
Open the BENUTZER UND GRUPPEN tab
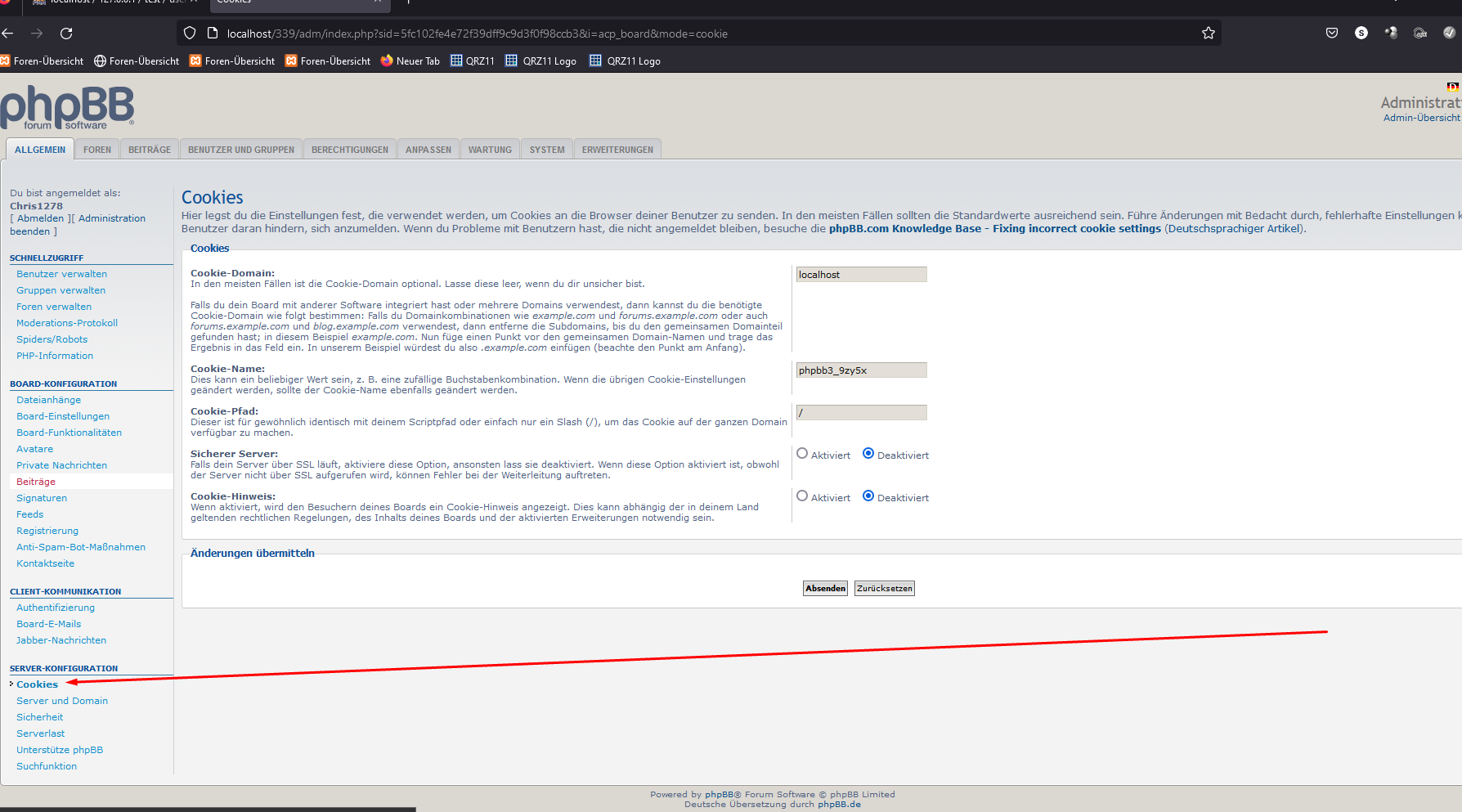pyautogui.click(x=241, y=150)
